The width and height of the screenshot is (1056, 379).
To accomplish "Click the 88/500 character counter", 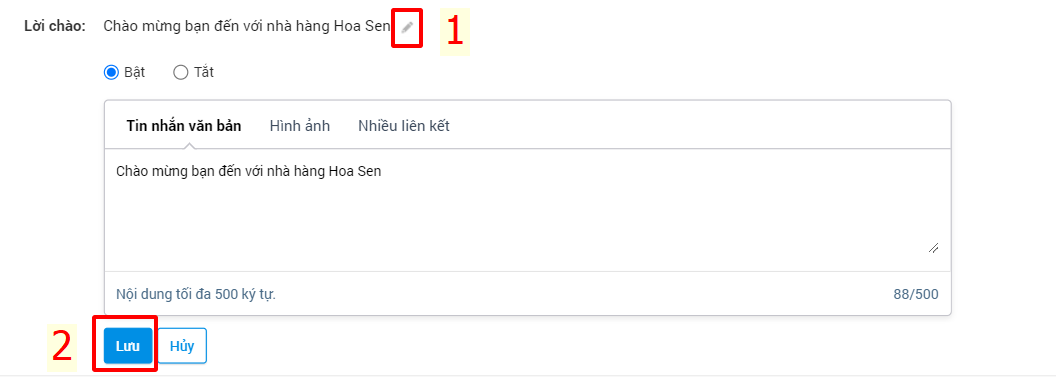I will pyautogui.click(x=916, y=294).
